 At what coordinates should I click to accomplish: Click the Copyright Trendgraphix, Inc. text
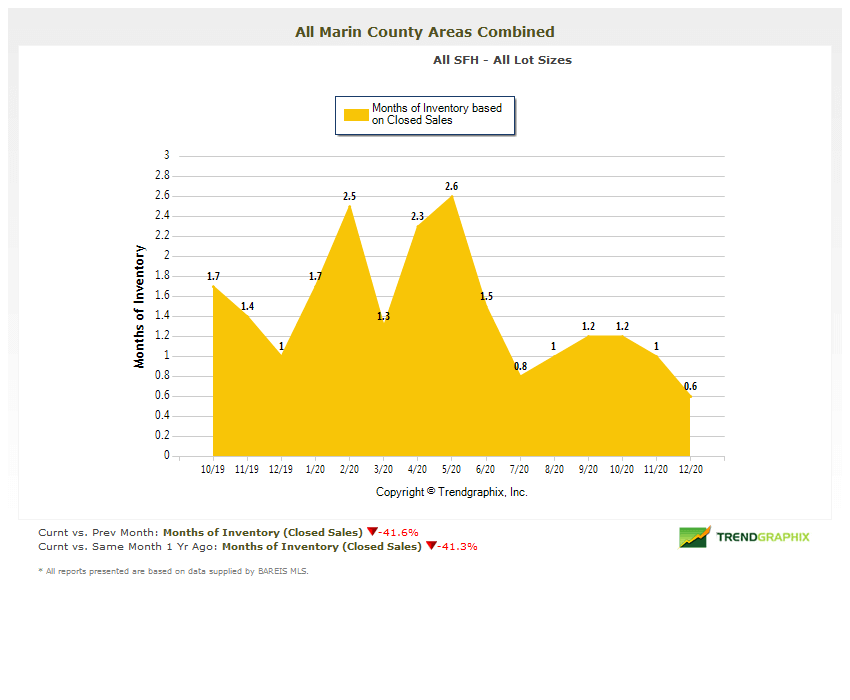click(451, 492)
